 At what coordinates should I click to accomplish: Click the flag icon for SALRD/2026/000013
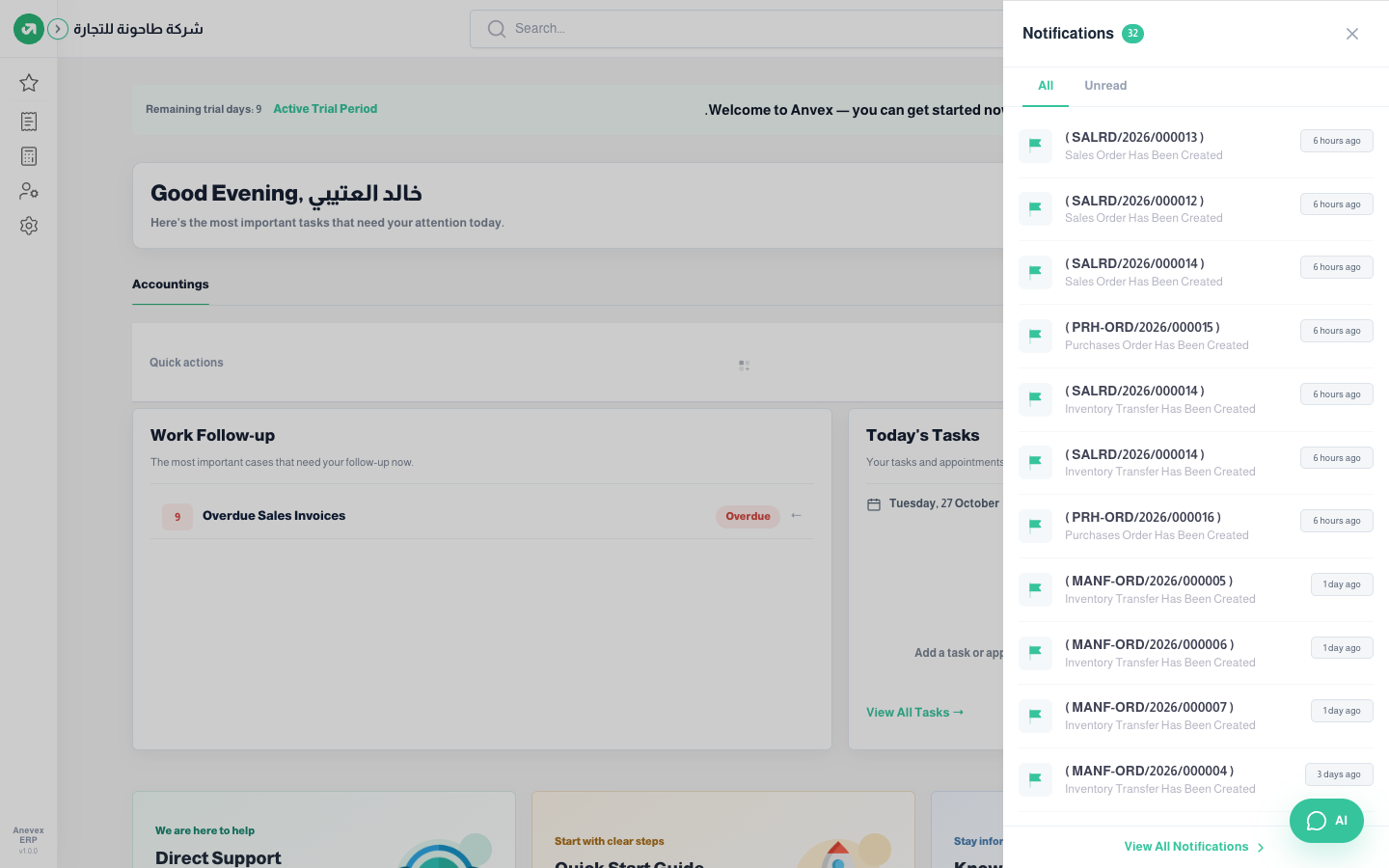click(1035, 146)
